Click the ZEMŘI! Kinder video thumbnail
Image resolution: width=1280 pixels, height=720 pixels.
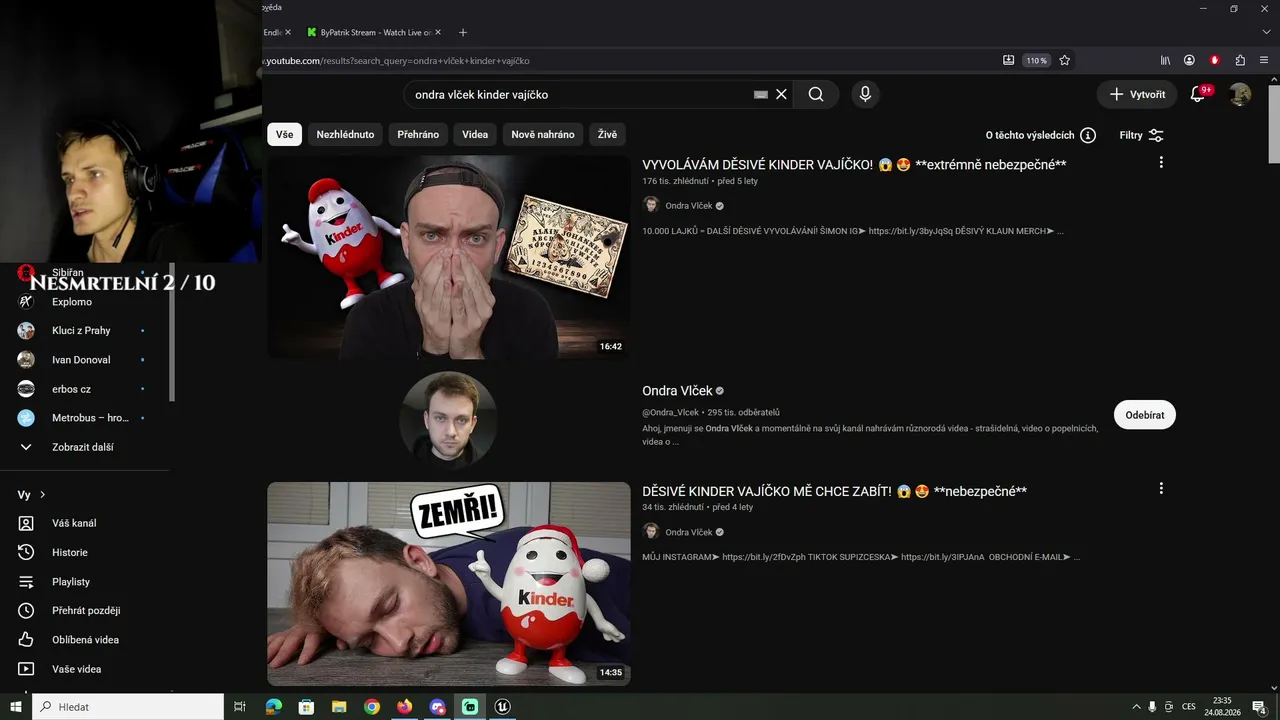(449, 584)
